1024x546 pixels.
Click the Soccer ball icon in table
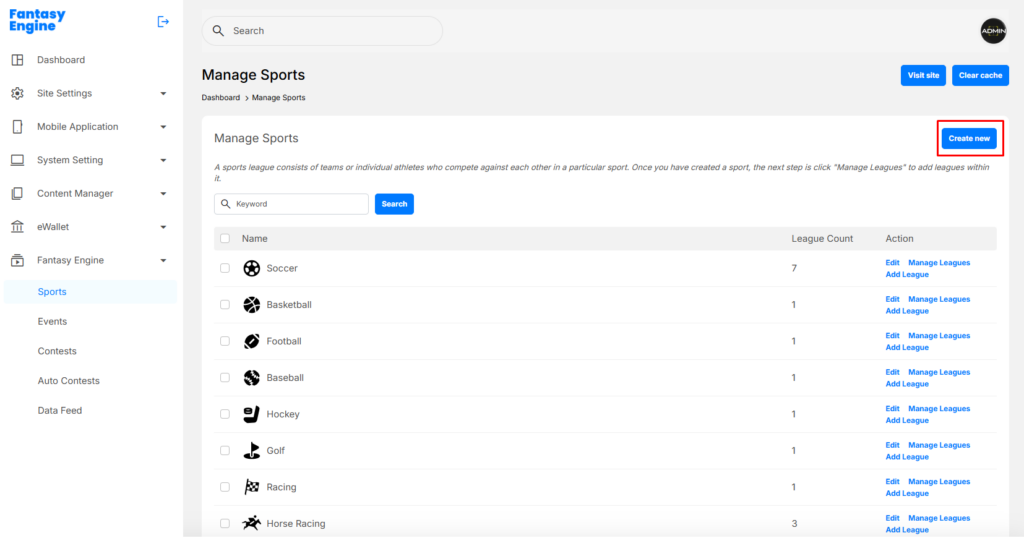pos(252,268)
